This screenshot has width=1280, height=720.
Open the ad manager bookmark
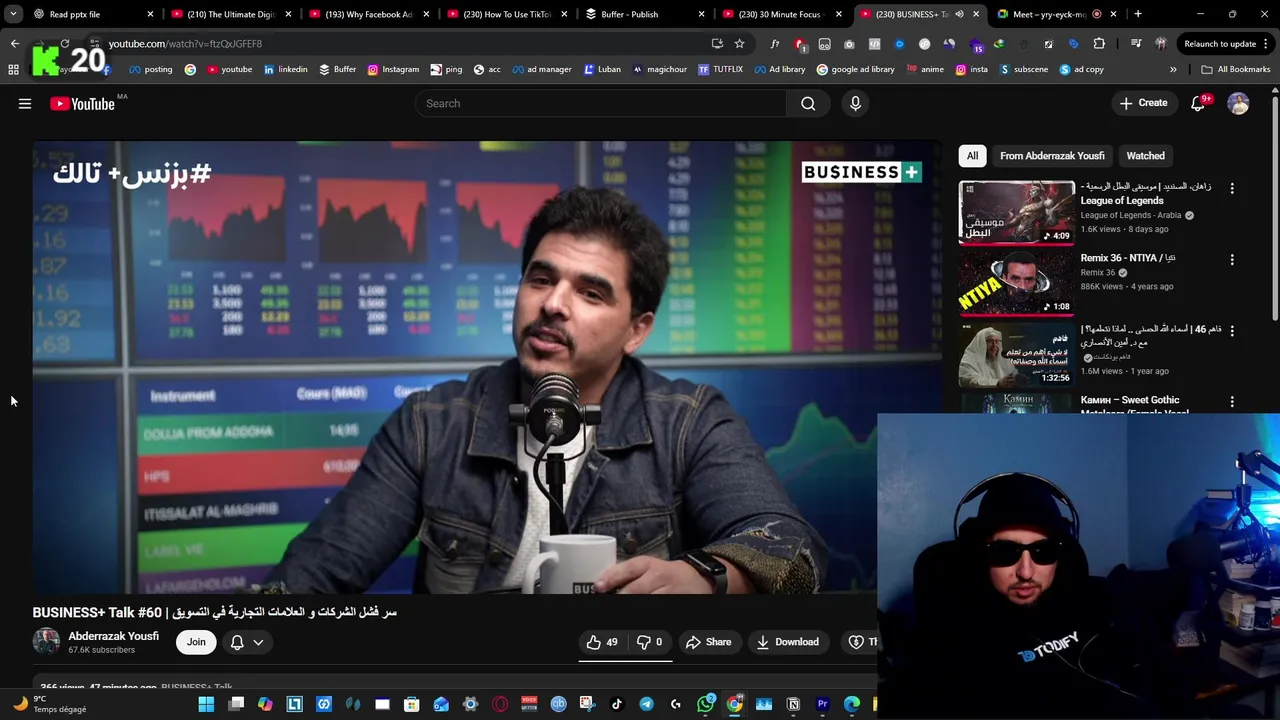541,69
